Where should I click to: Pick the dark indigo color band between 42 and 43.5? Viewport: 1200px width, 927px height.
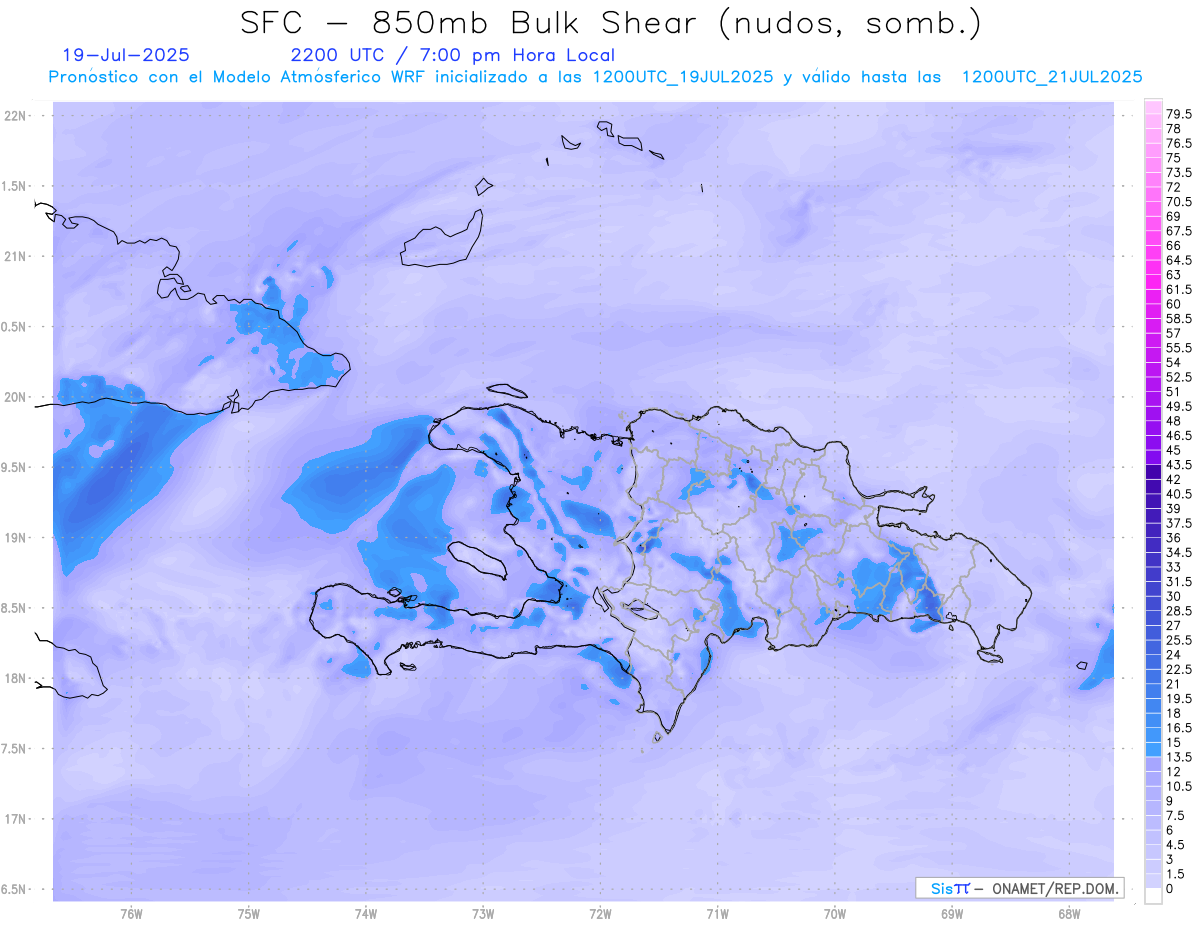(1153, 472)
